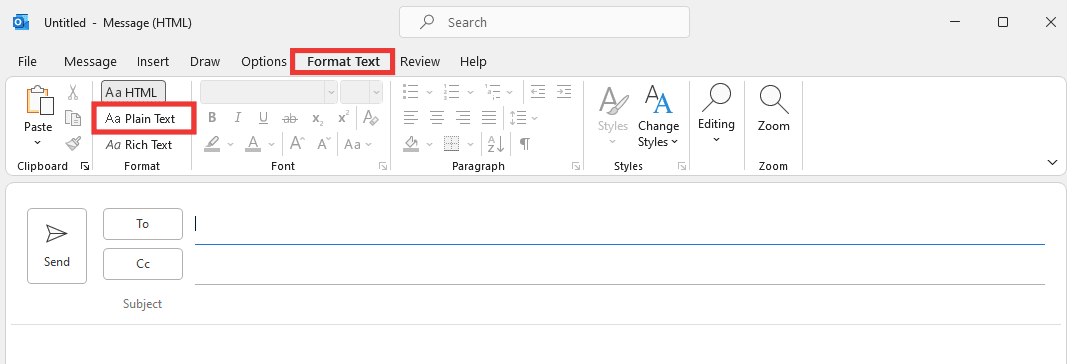Open the Review tab
Image resolution: width=1067 pixels, height=364 pixels.
[420, 61]
